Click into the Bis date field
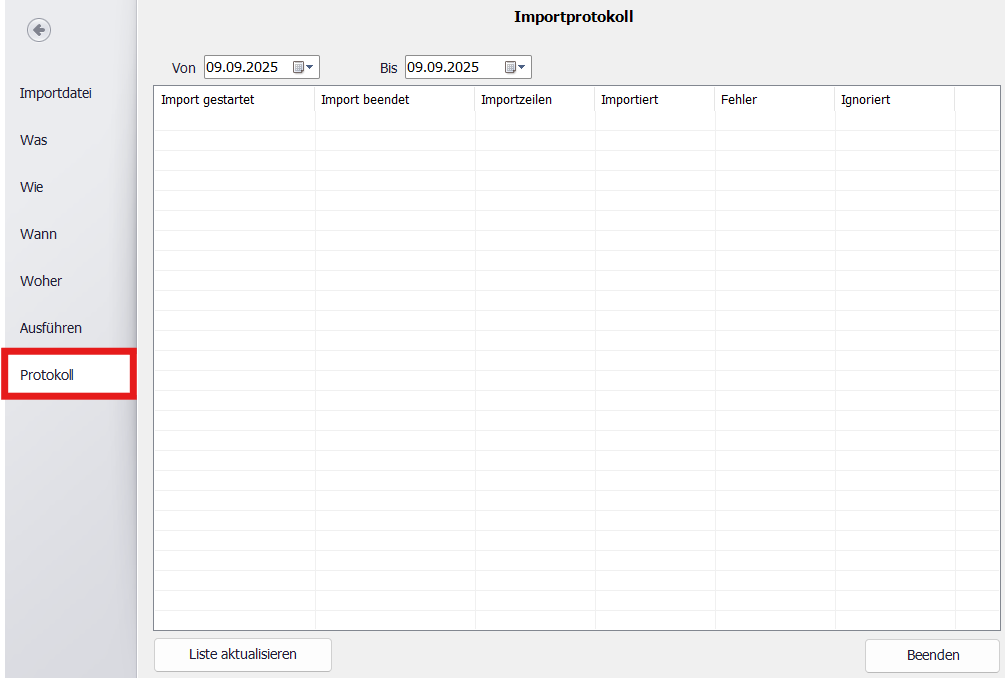Image resolution: width=1005 pixels, height=678 pixels. tap(445, 67)
